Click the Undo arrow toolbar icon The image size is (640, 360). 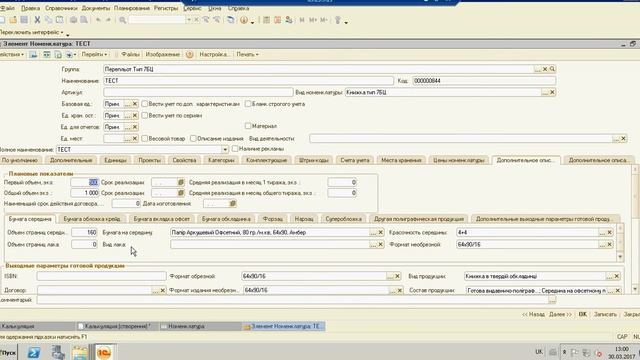[98, 20]
